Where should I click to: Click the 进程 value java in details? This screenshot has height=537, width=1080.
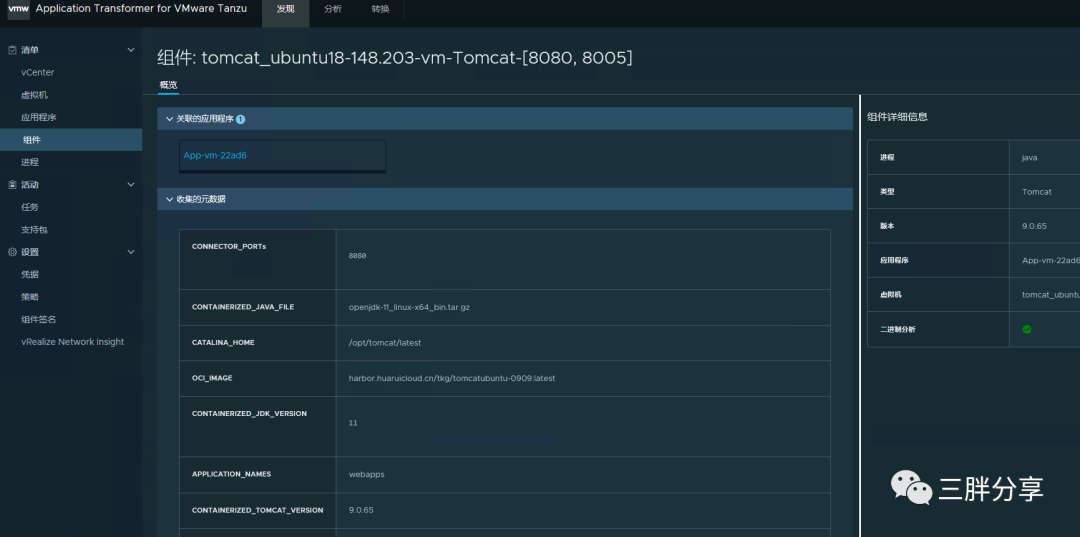tap(1029, 158)
